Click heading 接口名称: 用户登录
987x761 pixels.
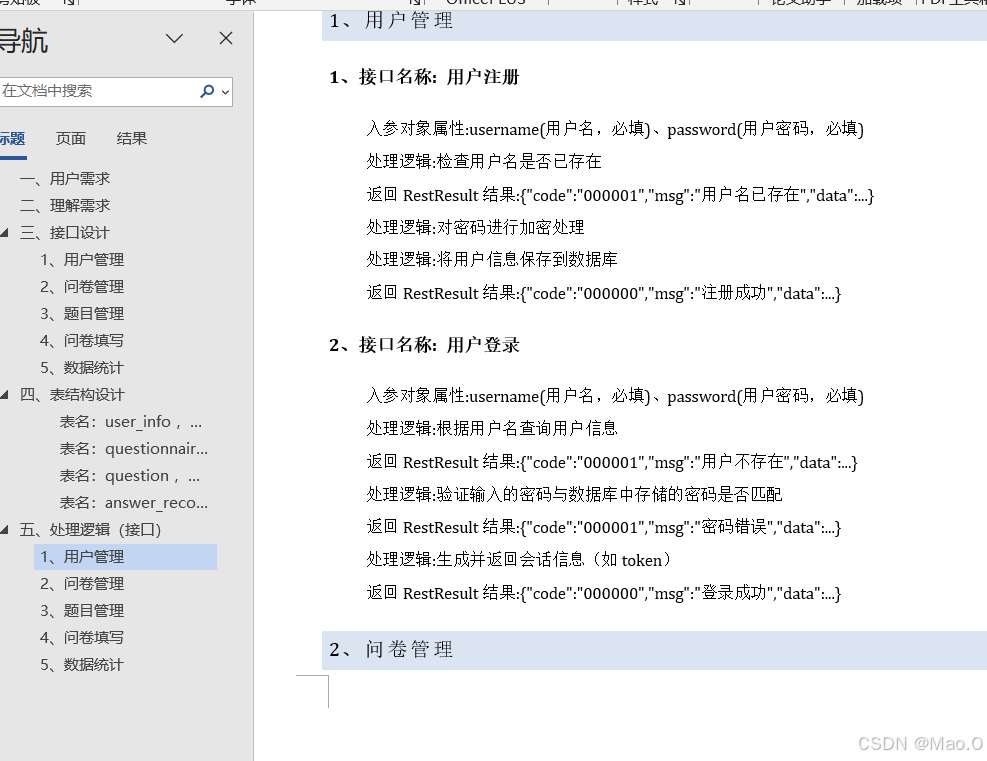(x=424, y=345)
